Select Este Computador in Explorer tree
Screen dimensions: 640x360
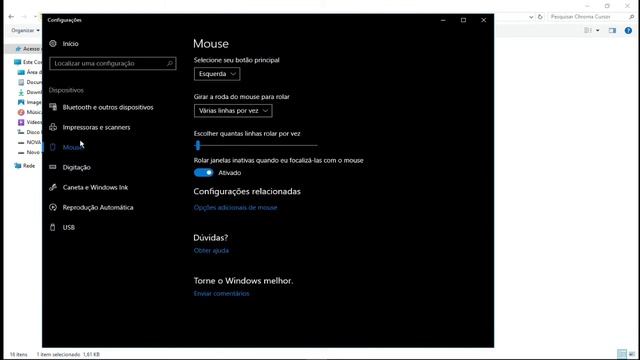coord(28,62)
